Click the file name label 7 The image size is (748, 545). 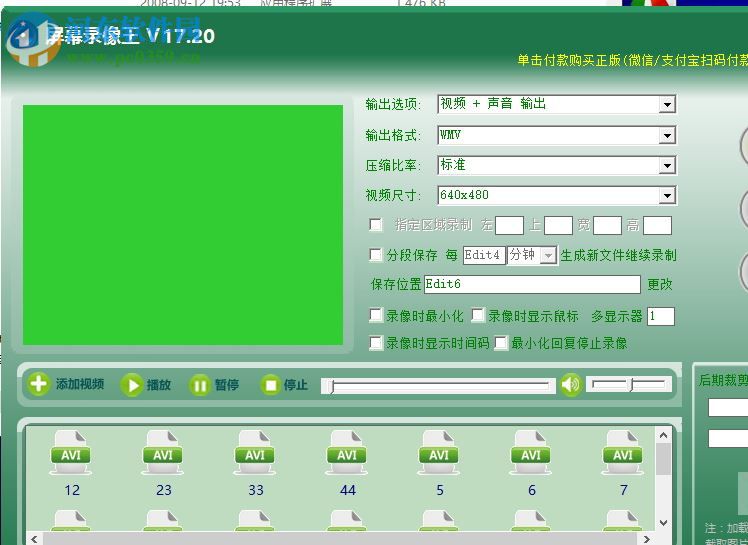pyautogui.click(x=623, y=490)
